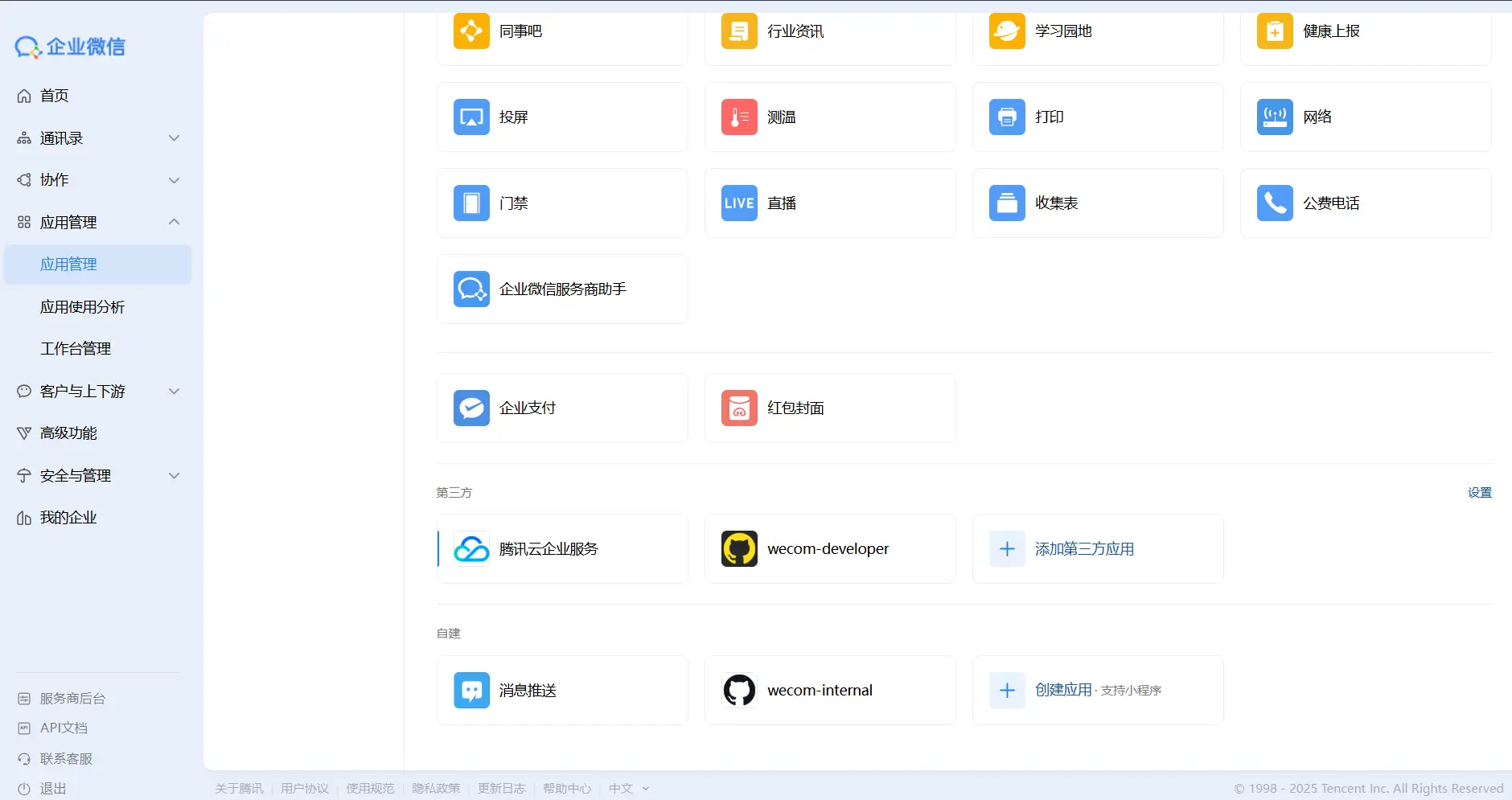Click the 客户与上下游 sidebar label
The height and width of the screenshot is (800, 1512).
[x=83, y=392]
